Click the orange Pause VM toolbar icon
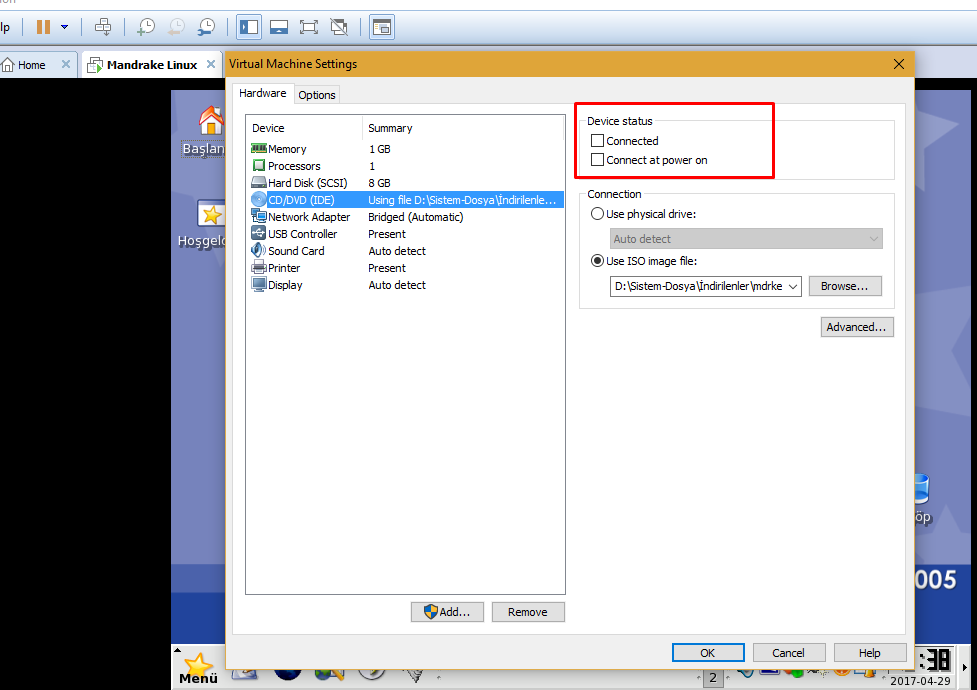977x690 pixels. [x=43, y=27]
